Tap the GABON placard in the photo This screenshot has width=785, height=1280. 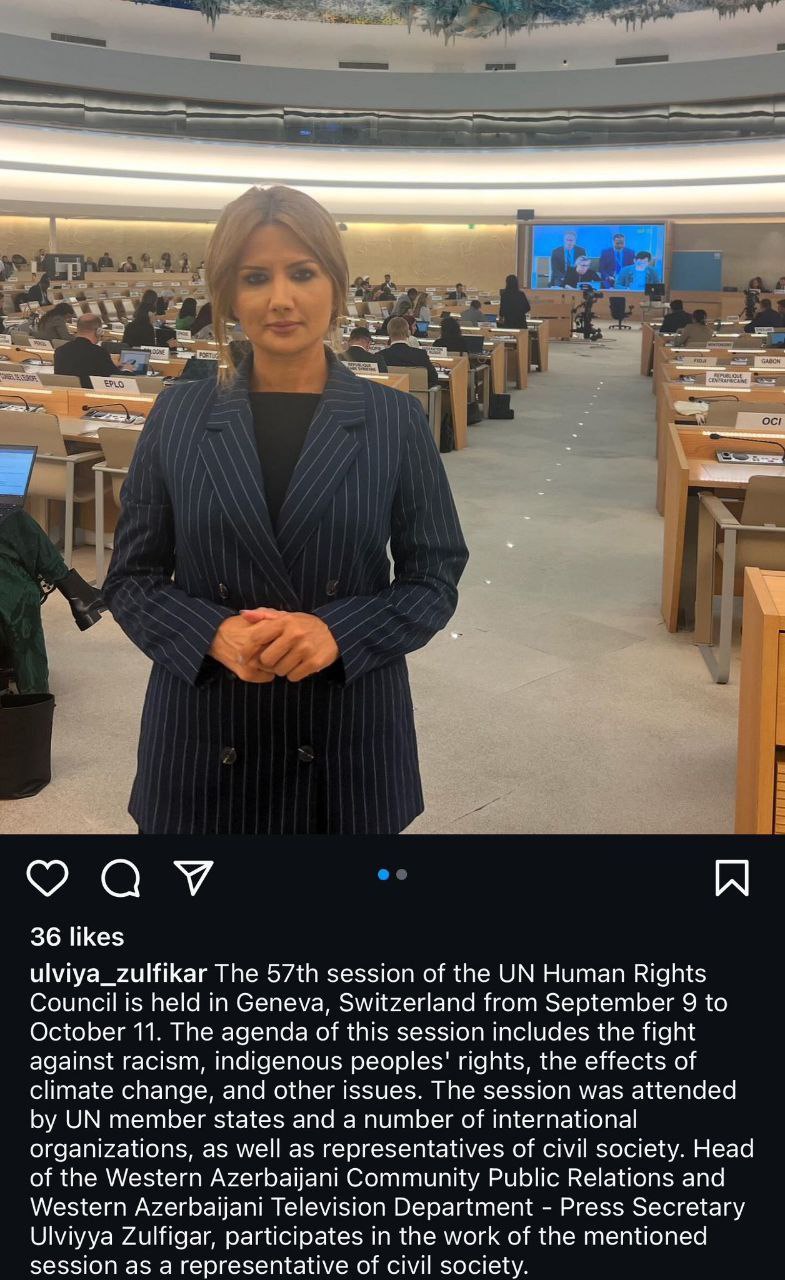point(768,361)
